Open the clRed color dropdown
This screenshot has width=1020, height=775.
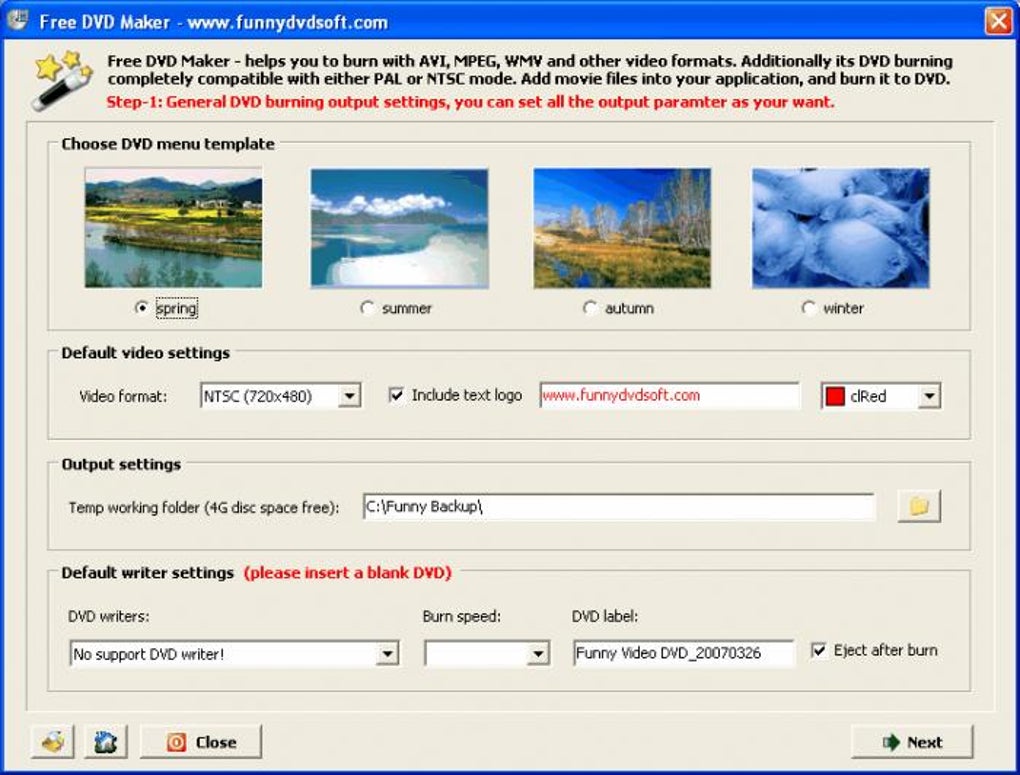click(x=929, y=396)
